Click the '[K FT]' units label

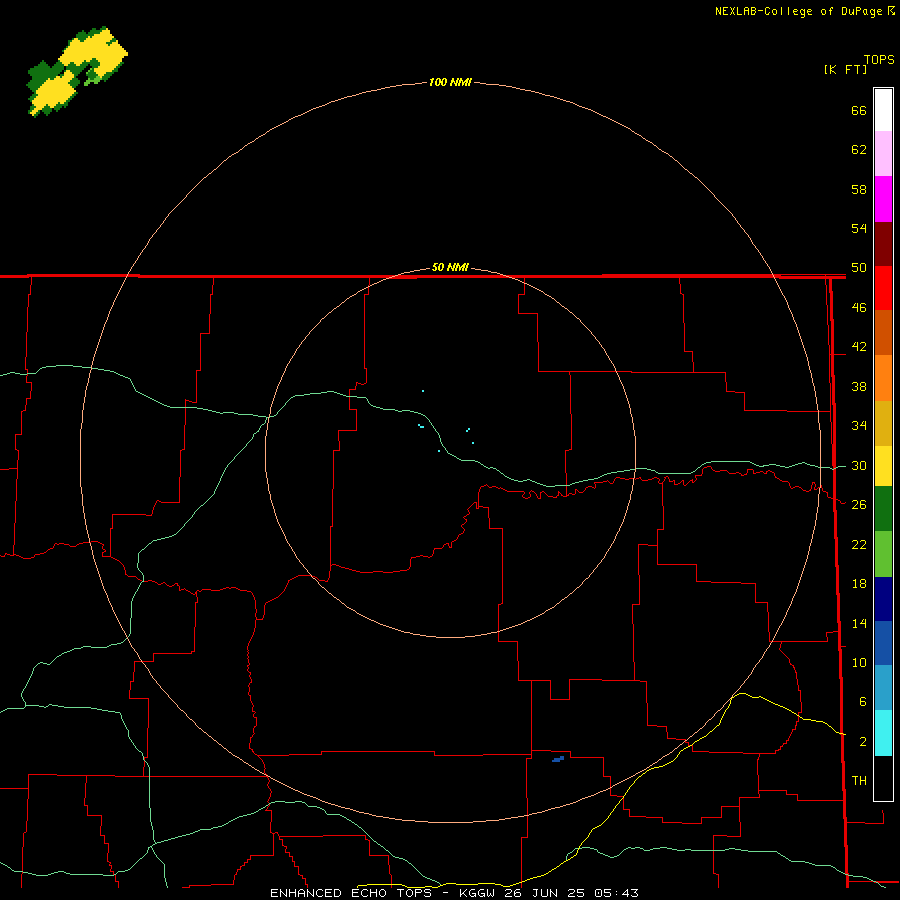point(845,69)
